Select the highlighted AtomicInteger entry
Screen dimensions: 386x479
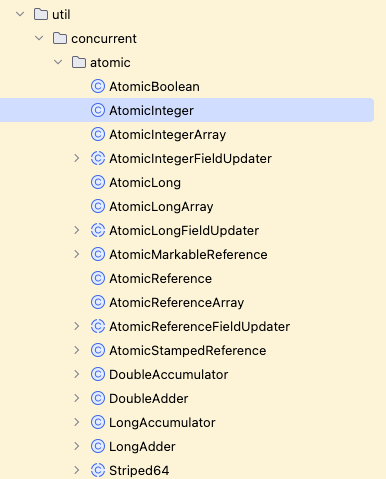(187, 110)
